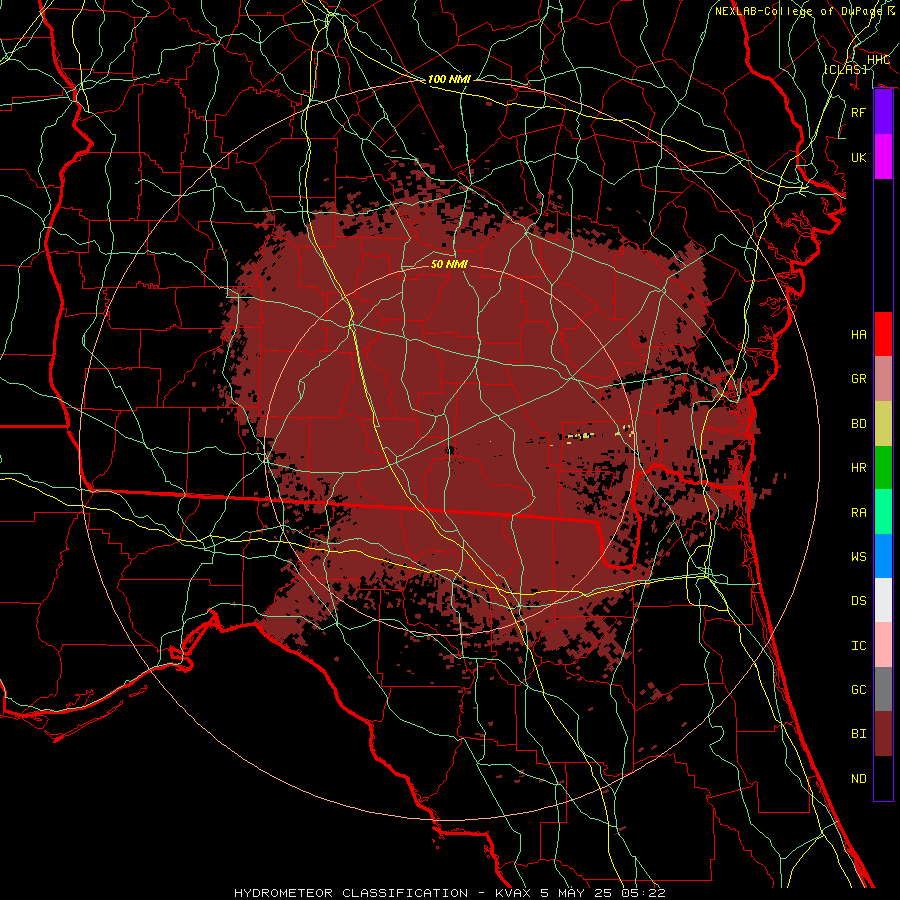
Task: Click the ND black legend swatch
Action: tap(883, 778)
